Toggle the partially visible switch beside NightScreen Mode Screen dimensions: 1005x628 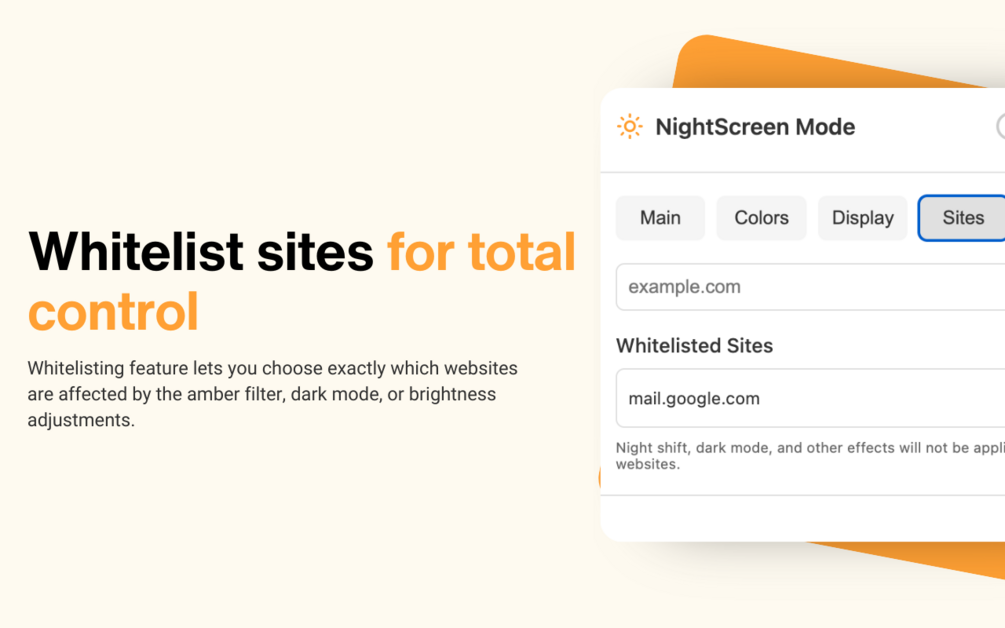pos(1001,126)
